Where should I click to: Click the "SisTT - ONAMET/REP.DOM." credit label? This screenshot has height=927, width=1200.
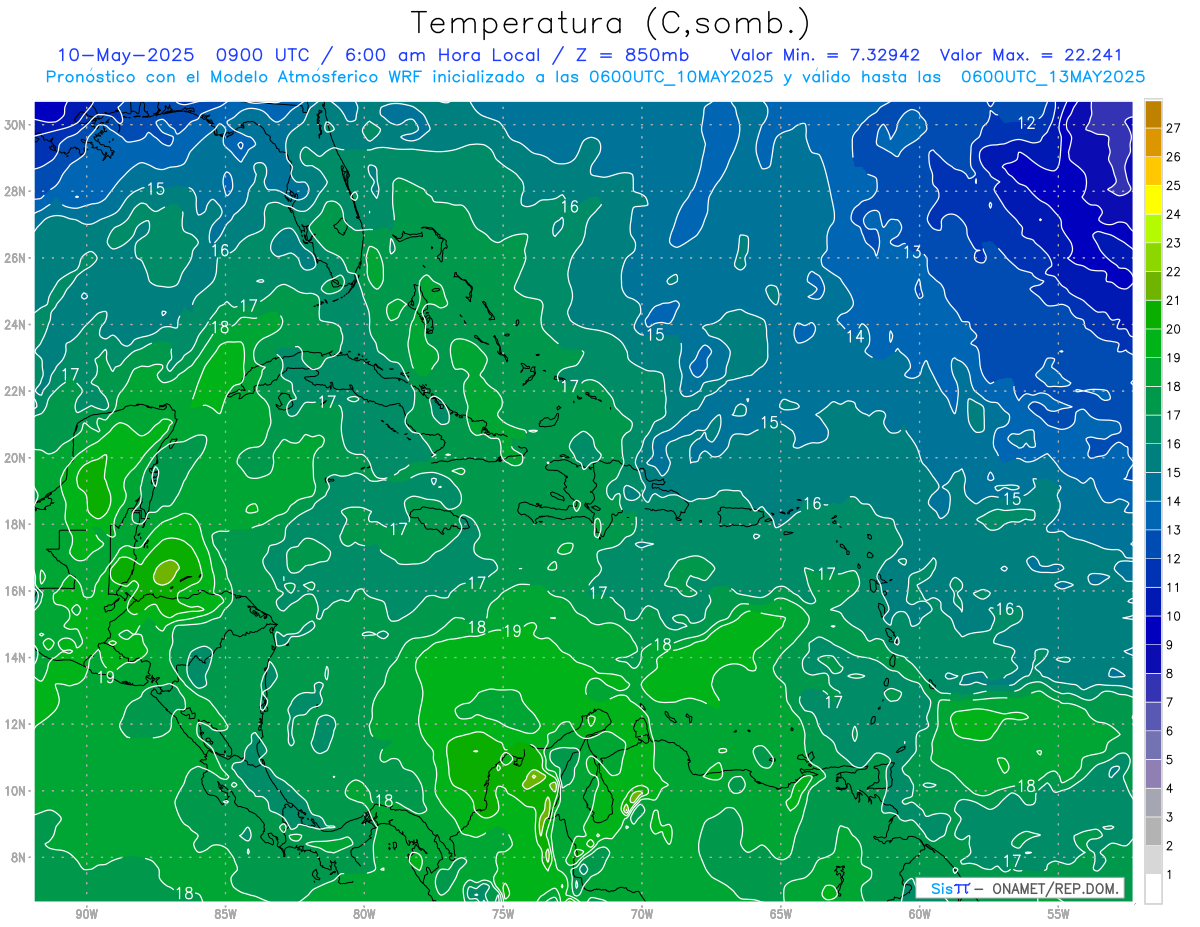[x=1020, y=888]
